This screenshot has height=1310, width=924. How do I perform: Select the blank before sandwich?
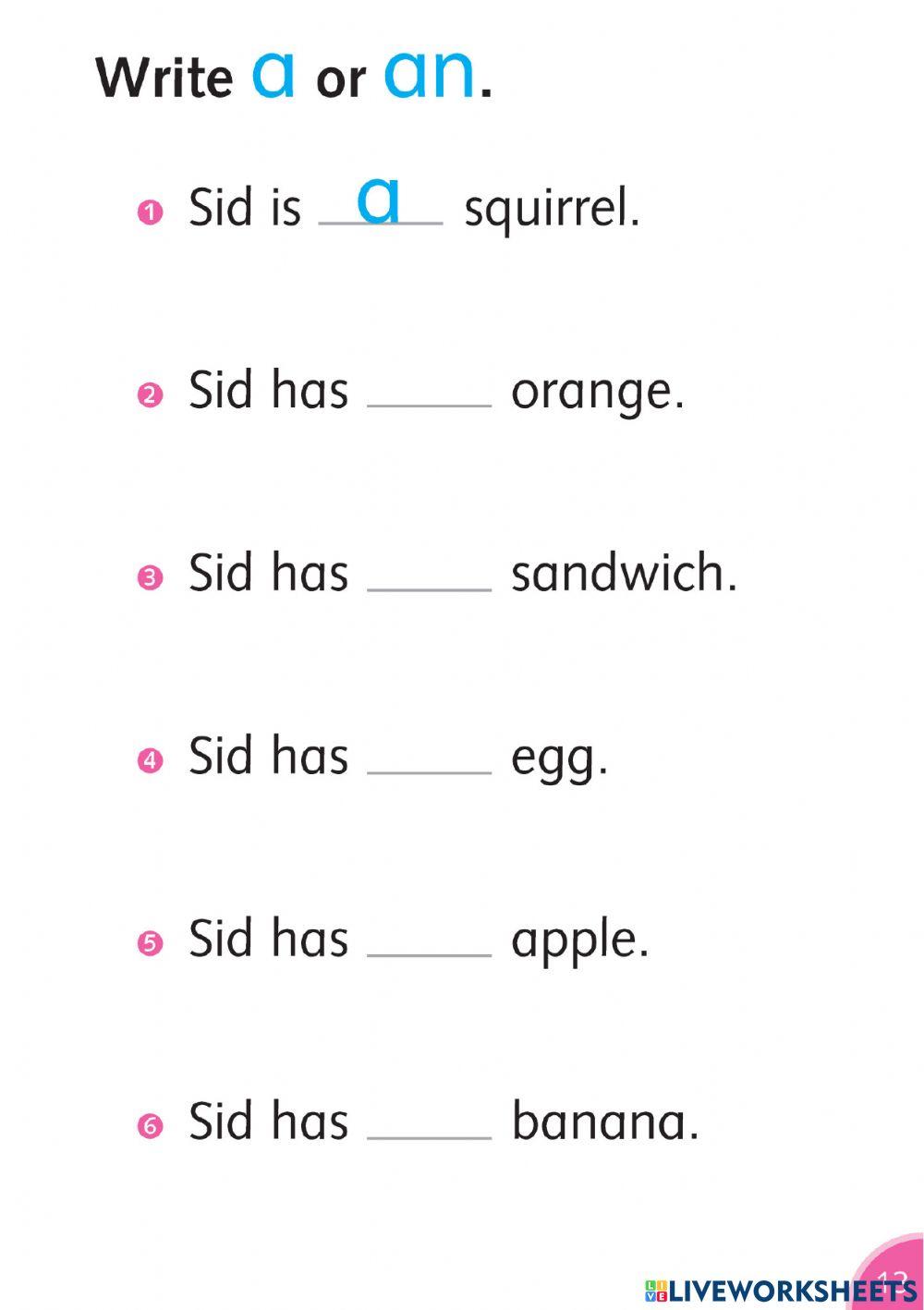(x=430, y=576)
